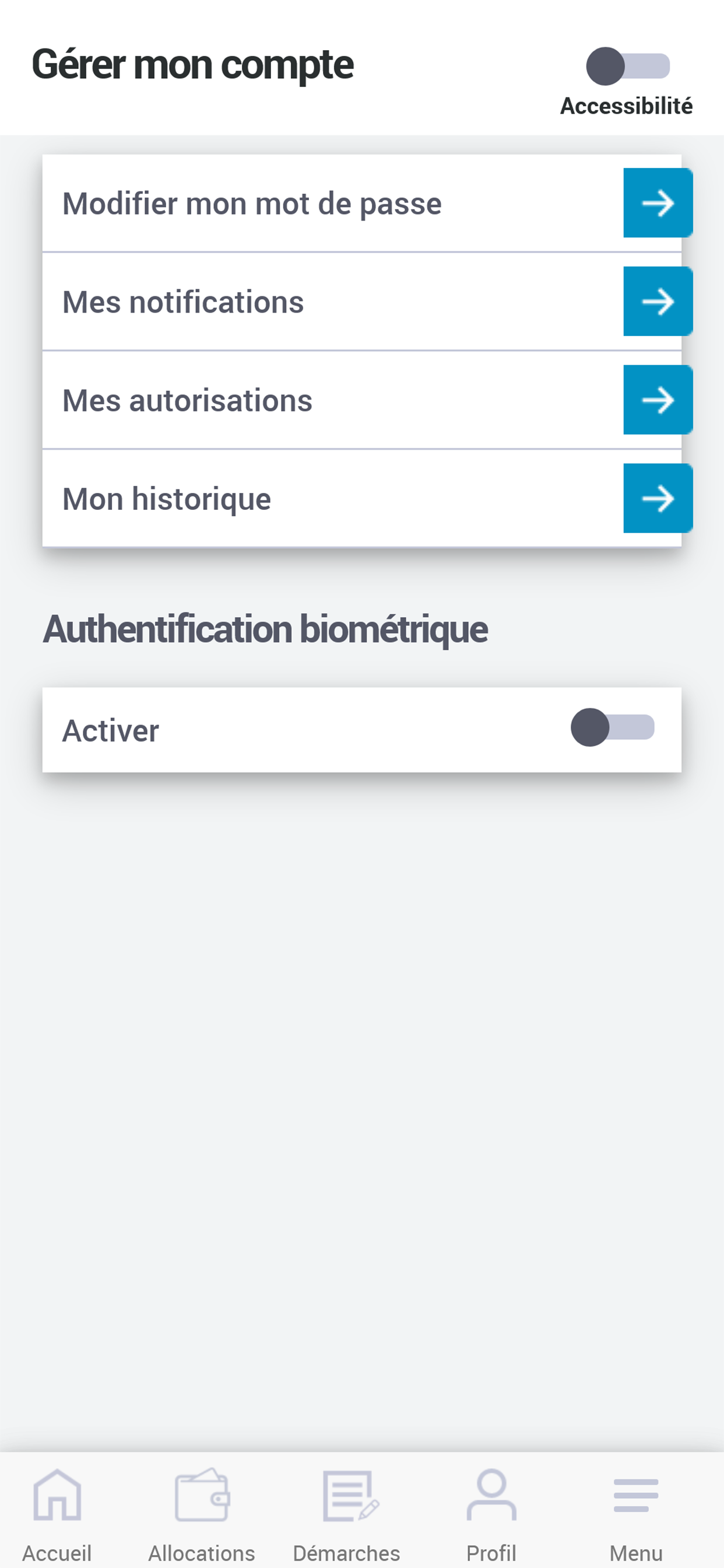Enable the Accessibilité toggle
Viewport: 724px width, 1568px height.
(x=628, y=66)
